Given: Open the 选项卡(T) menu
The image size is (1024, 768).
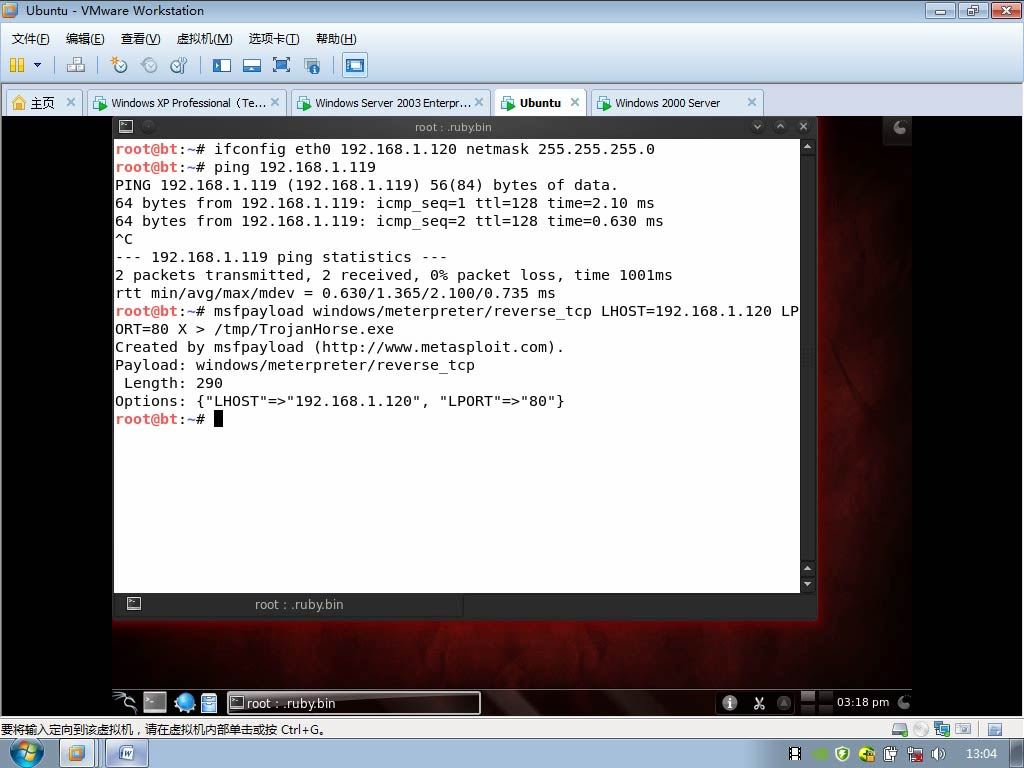Looking at the screenshot, I should (274, 39).
